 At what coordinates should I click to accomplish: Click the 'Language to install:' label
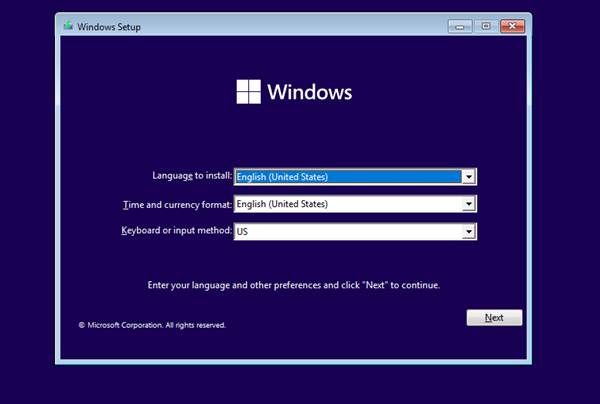click(x=192, y=176)
